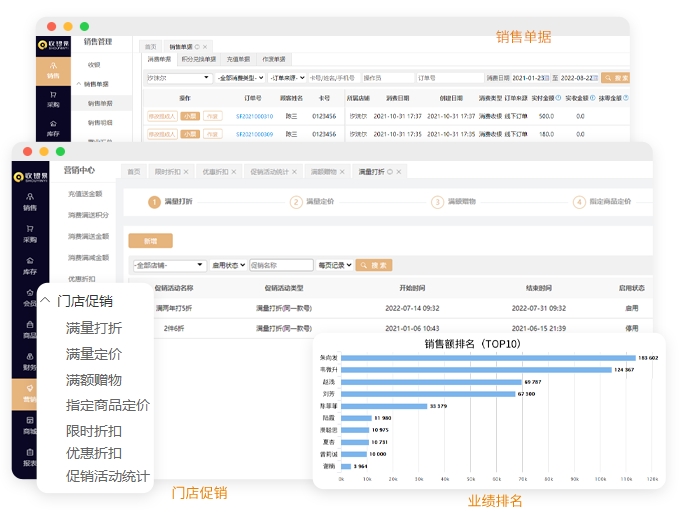Close the 优惠折扣 tab

234,172
